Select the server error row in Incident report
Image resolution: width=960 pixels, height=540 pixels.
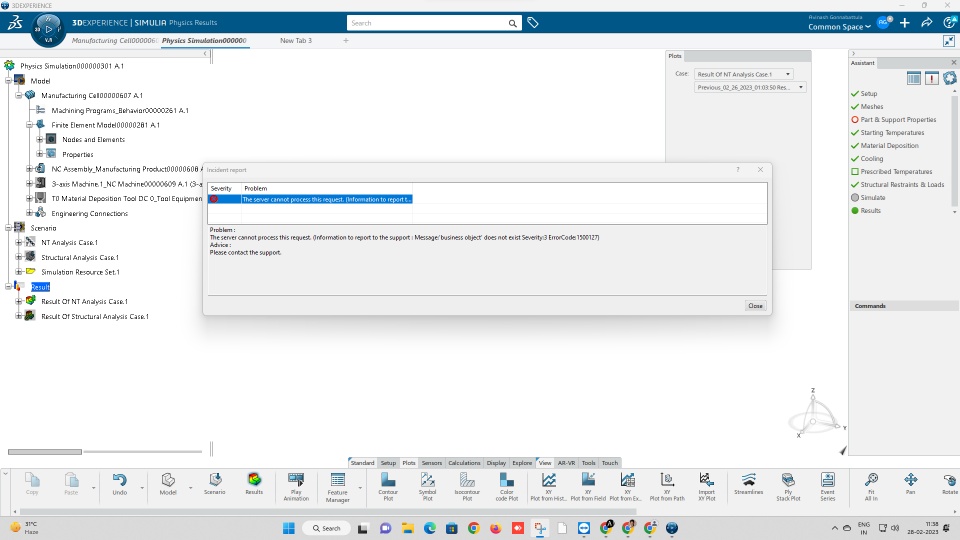pyautogui.click(x=310, y=199)
